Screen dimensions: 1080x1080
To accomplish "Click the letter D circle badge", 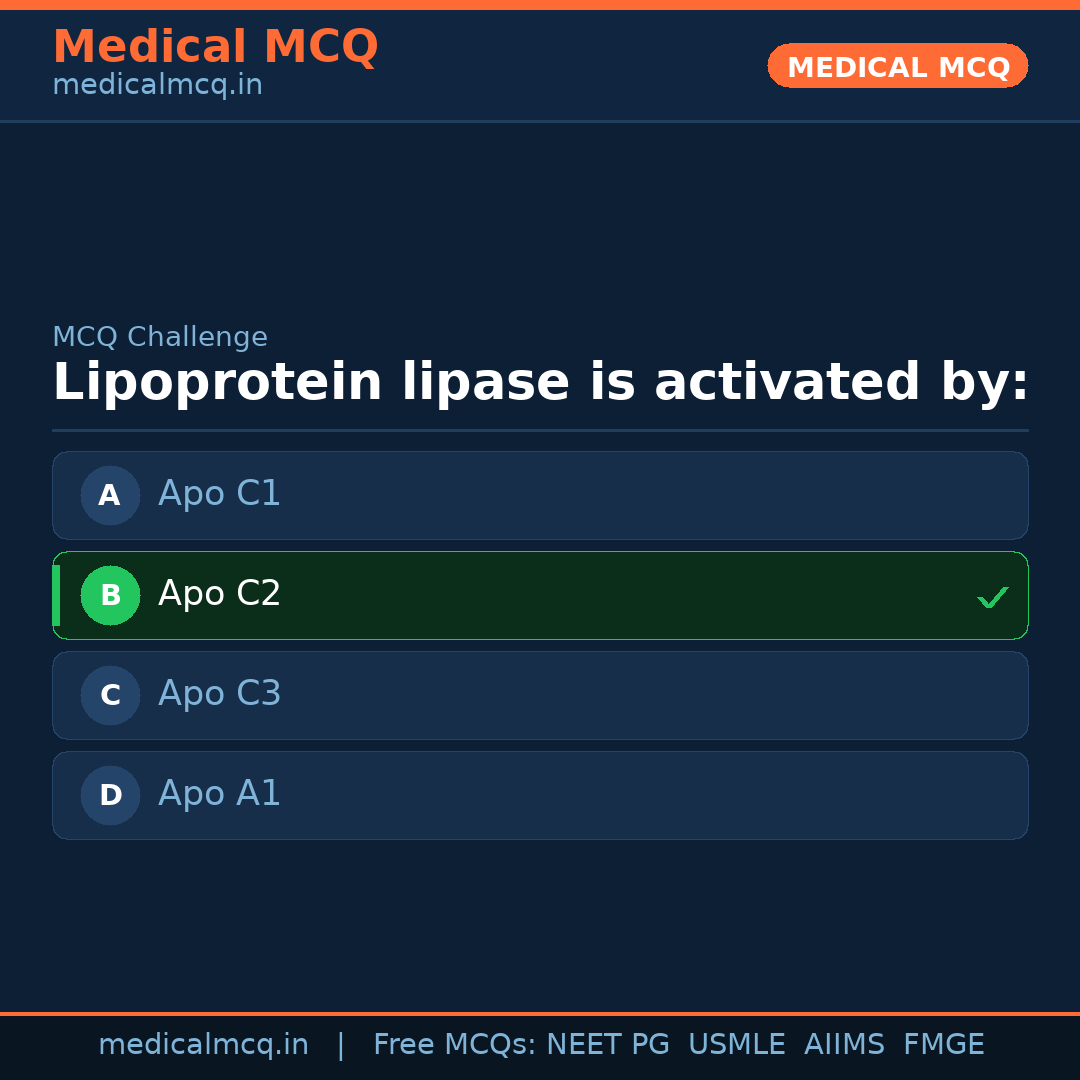I will 110,795.
